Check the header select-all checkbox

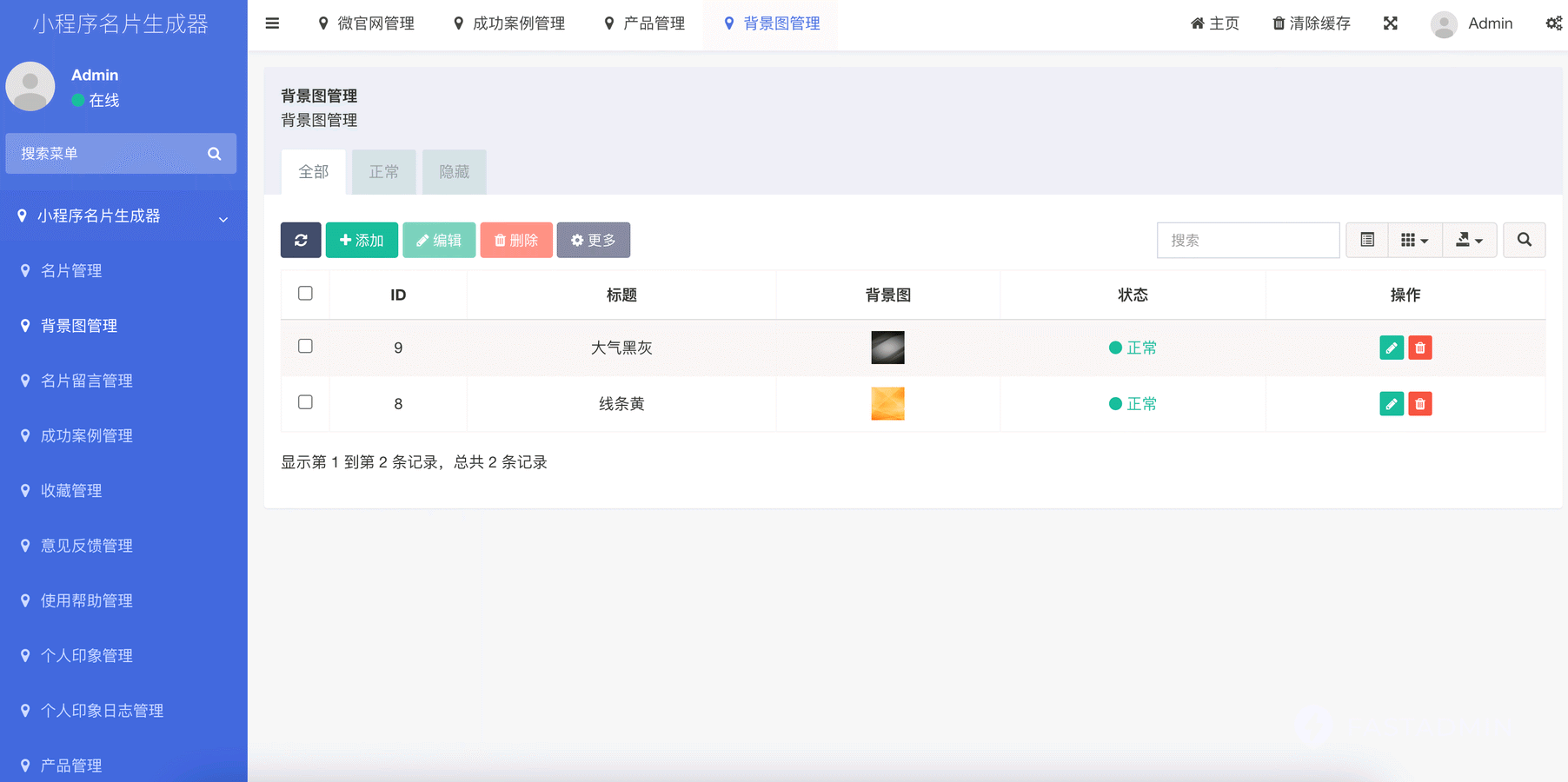(305, 293)
